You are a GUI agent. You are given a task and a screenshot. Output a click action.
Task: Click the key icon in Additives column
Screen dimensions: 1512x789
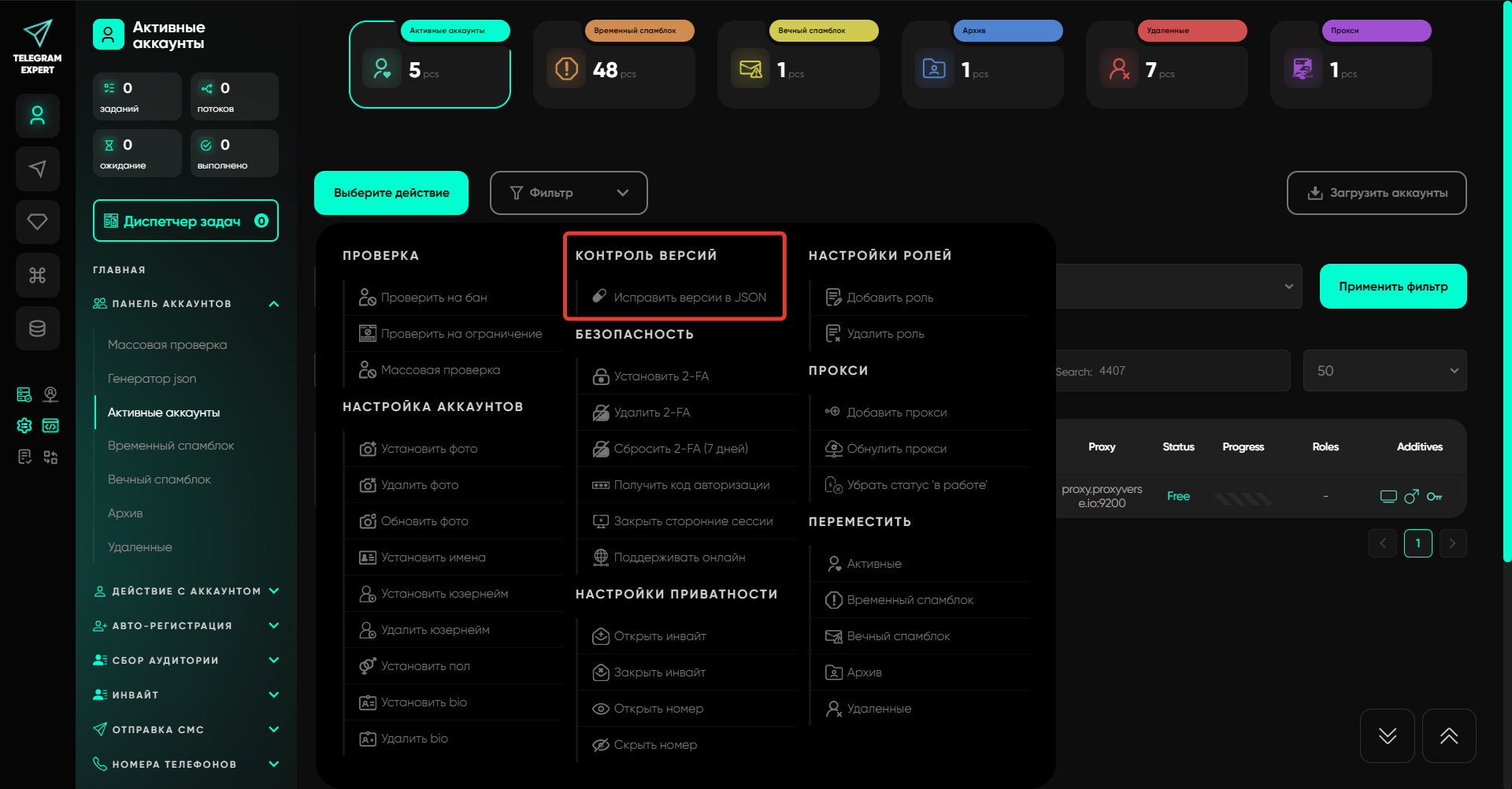pyautogui.click(x=1434, y=496)
